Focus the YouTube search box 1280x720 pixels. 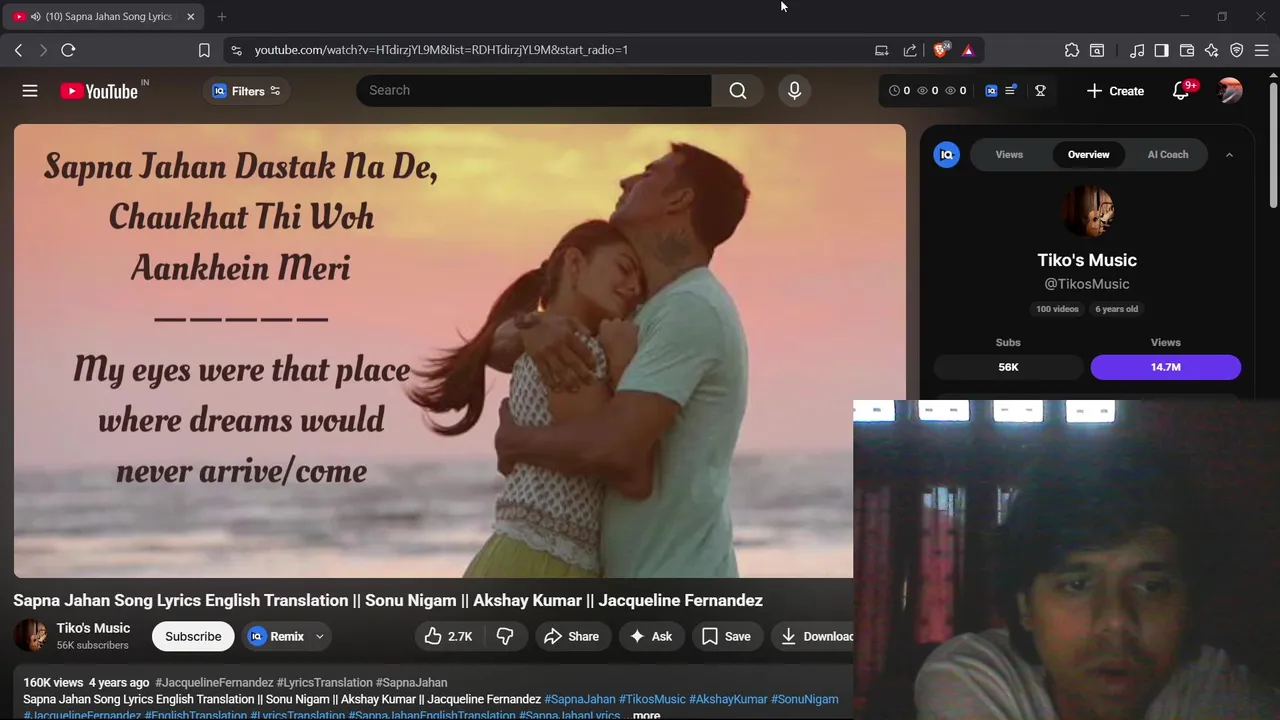tap(534, 90)
